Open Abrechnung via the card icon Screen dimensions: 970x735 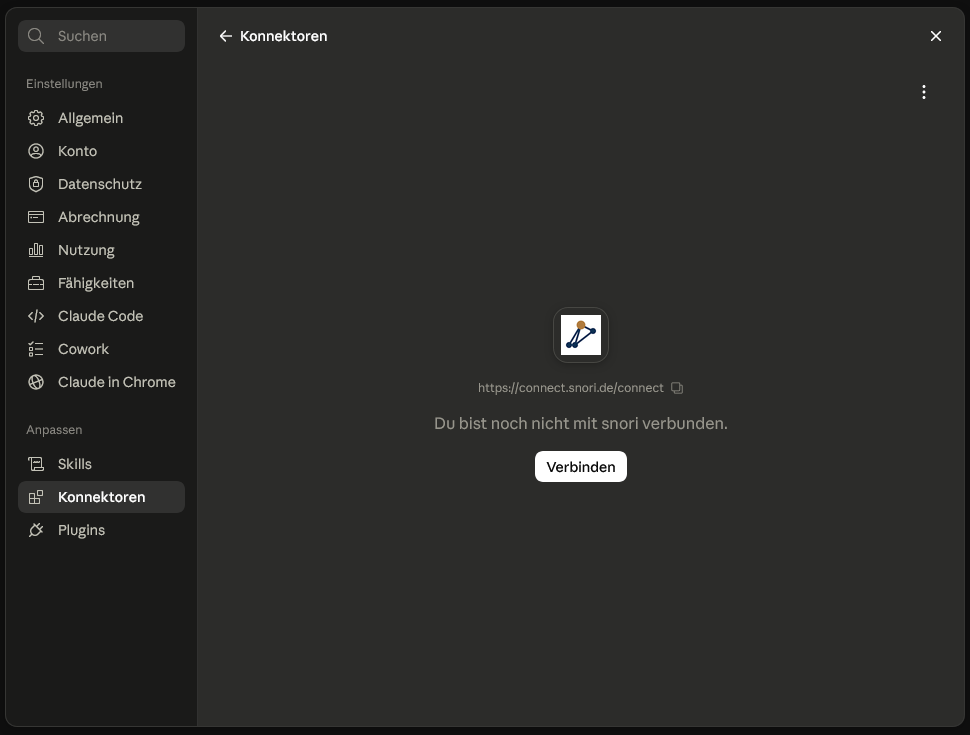click(x=36, y=217)
